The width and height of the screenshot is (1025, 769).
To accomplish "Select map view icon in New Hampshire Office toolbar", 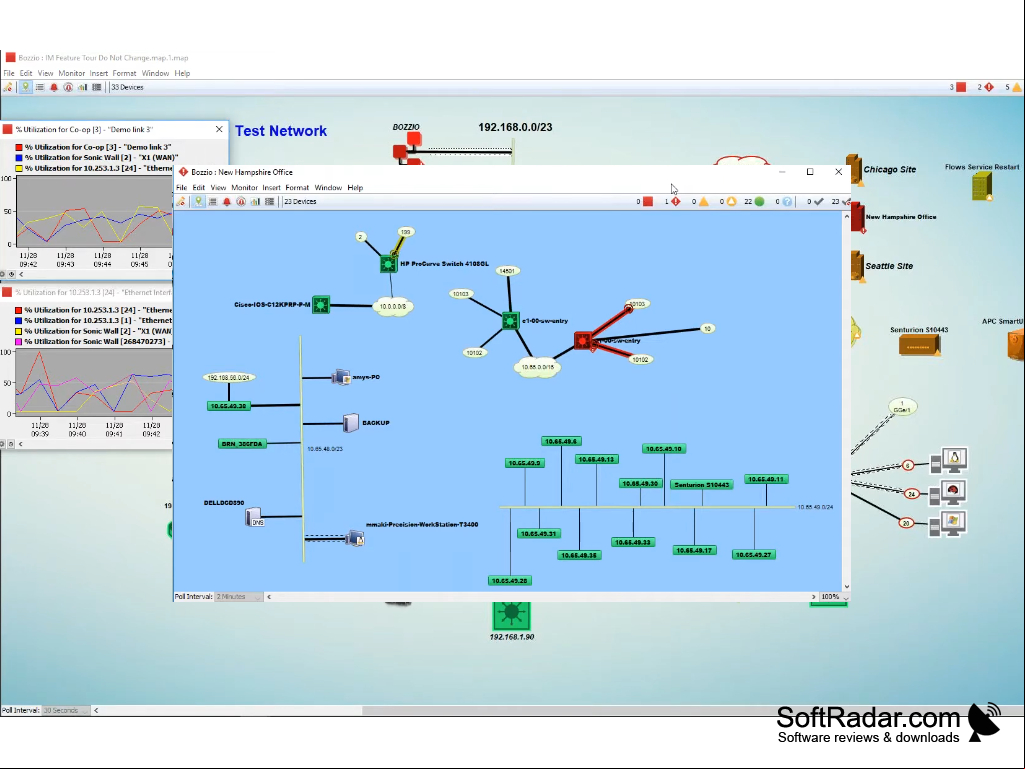I will tap(198, 201).
